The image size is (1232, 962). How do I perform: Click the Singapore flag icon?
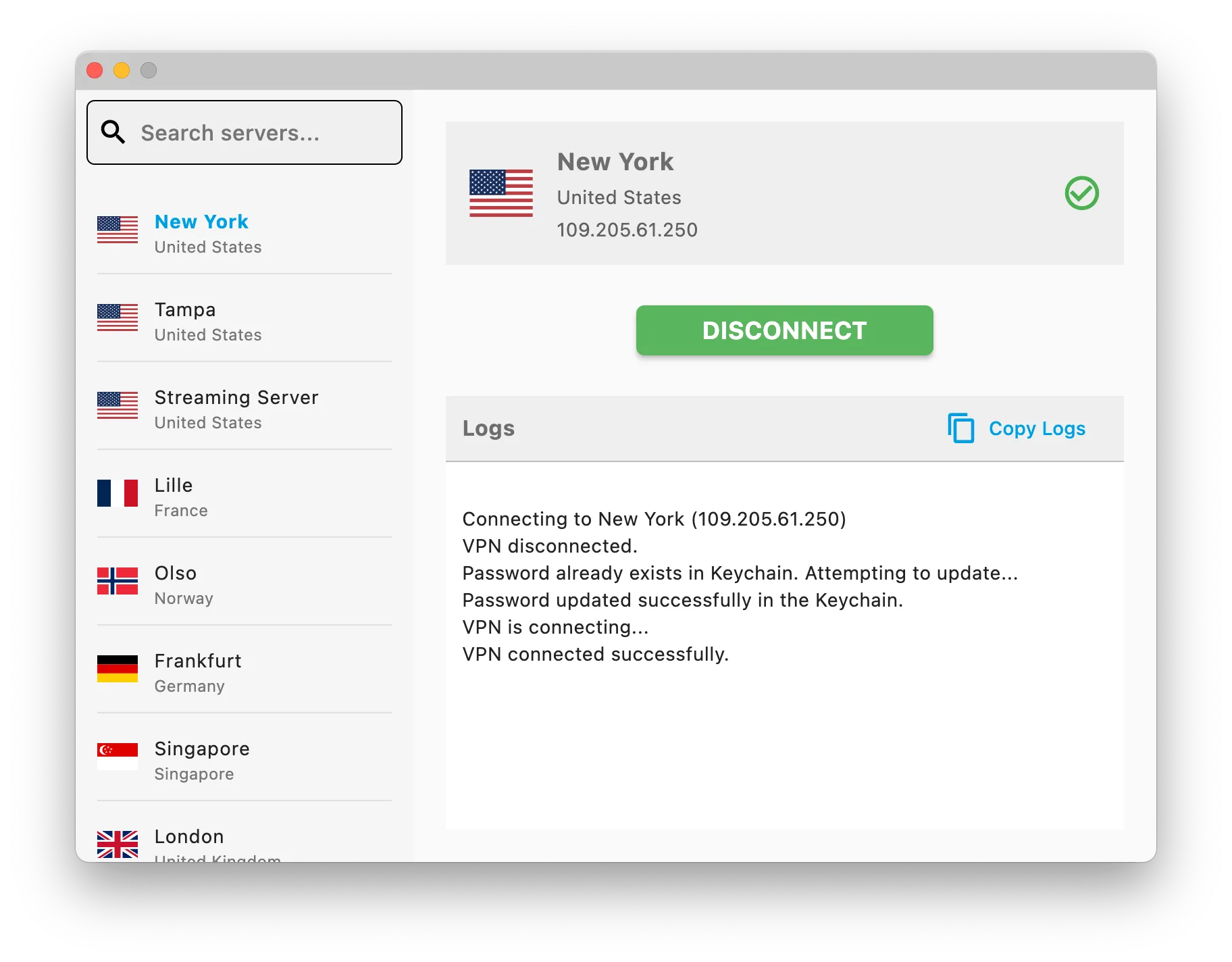(118, 757)
